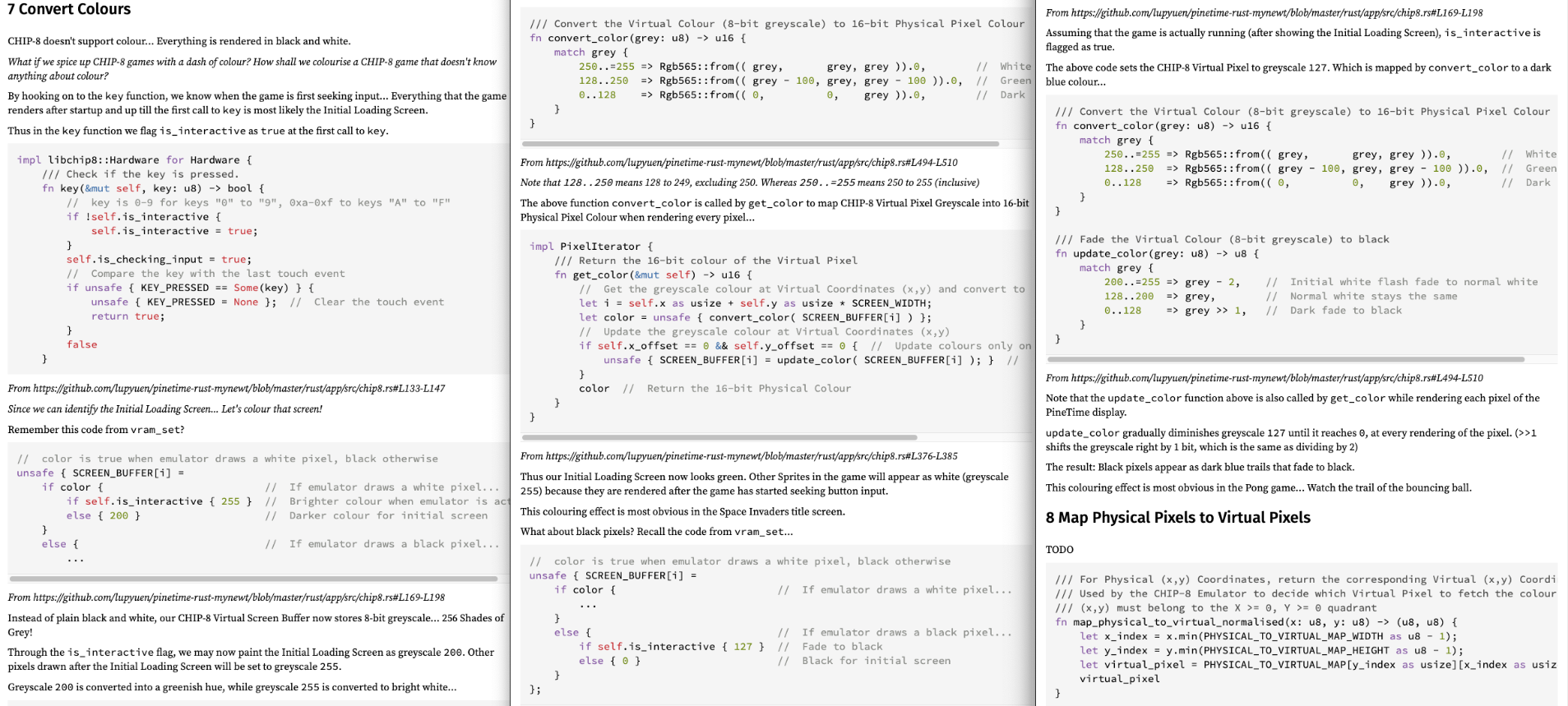Click scrollbar under the first vram_set code snippet
The image size is (1568, 706).
[x=253, y=579]
